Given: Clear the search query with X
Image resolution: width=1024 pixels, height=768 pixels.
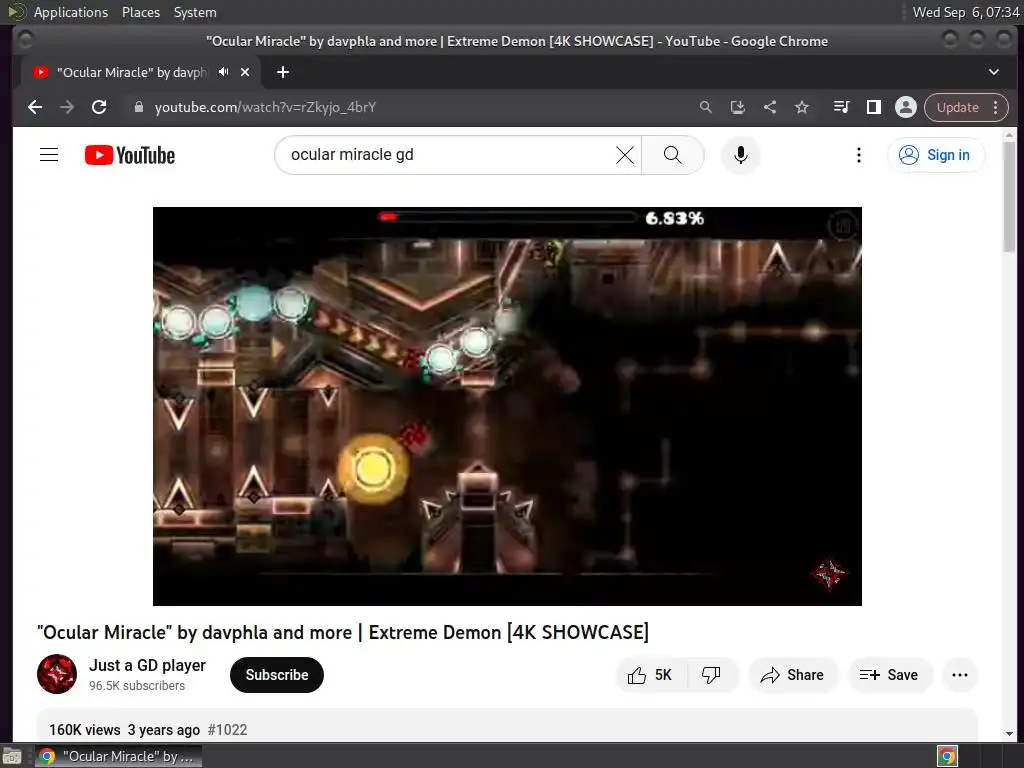Looking at the screenshot, I should [x=625, y=155].
